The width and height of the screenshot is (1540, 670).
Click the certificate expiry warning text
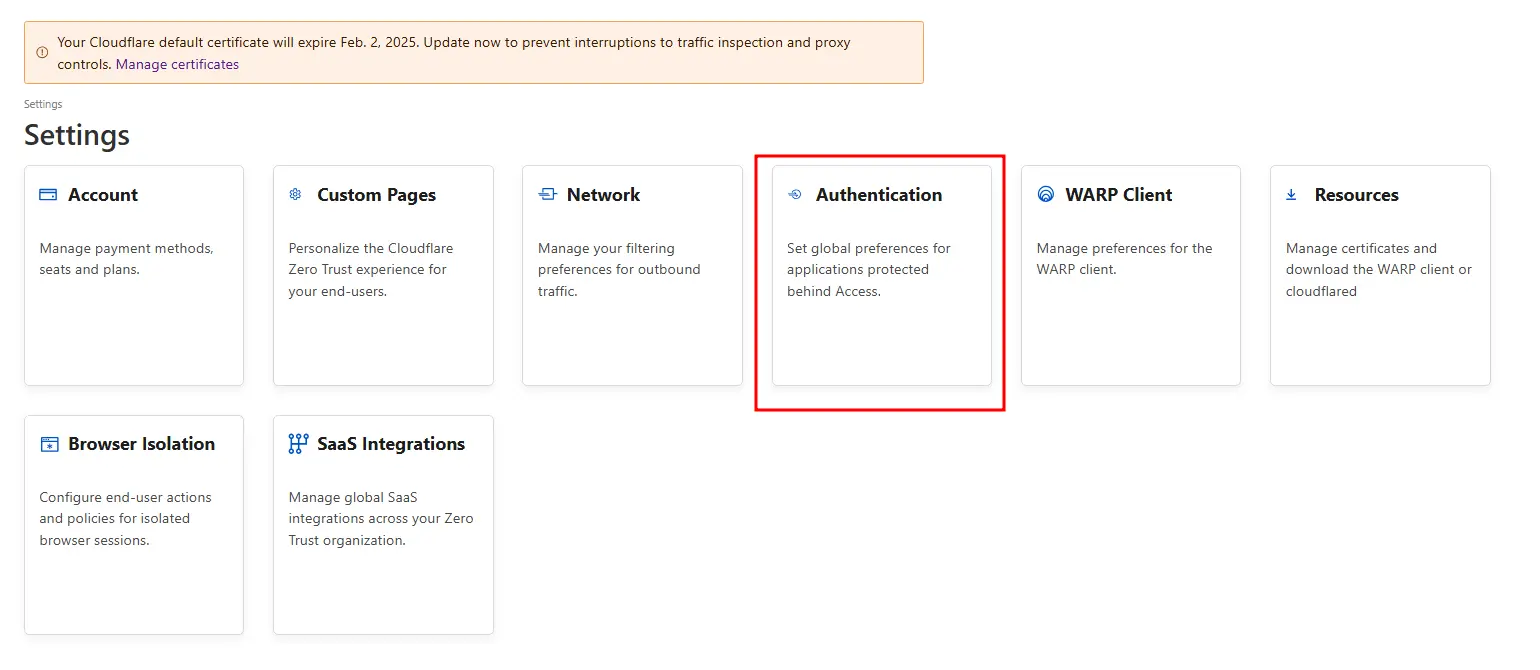pyautogui.click(x=454, y=53)
